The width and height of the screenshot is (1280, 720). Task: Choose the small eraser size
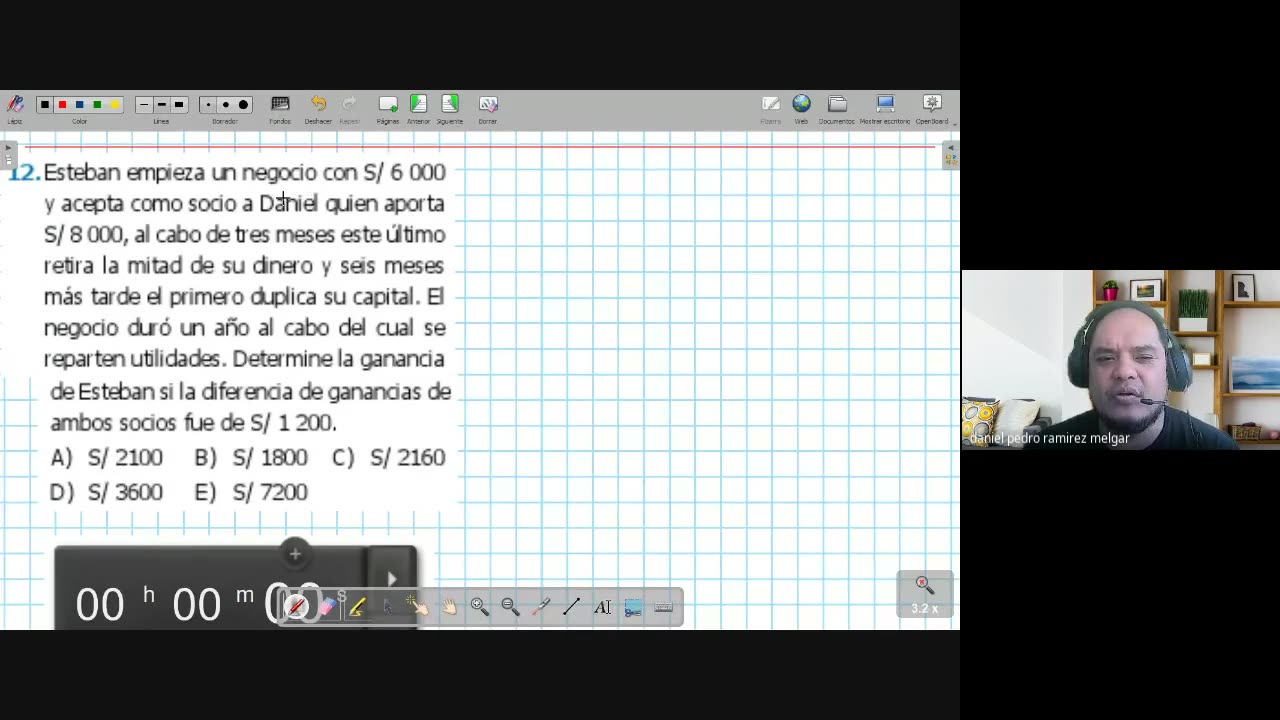(208, 104)
